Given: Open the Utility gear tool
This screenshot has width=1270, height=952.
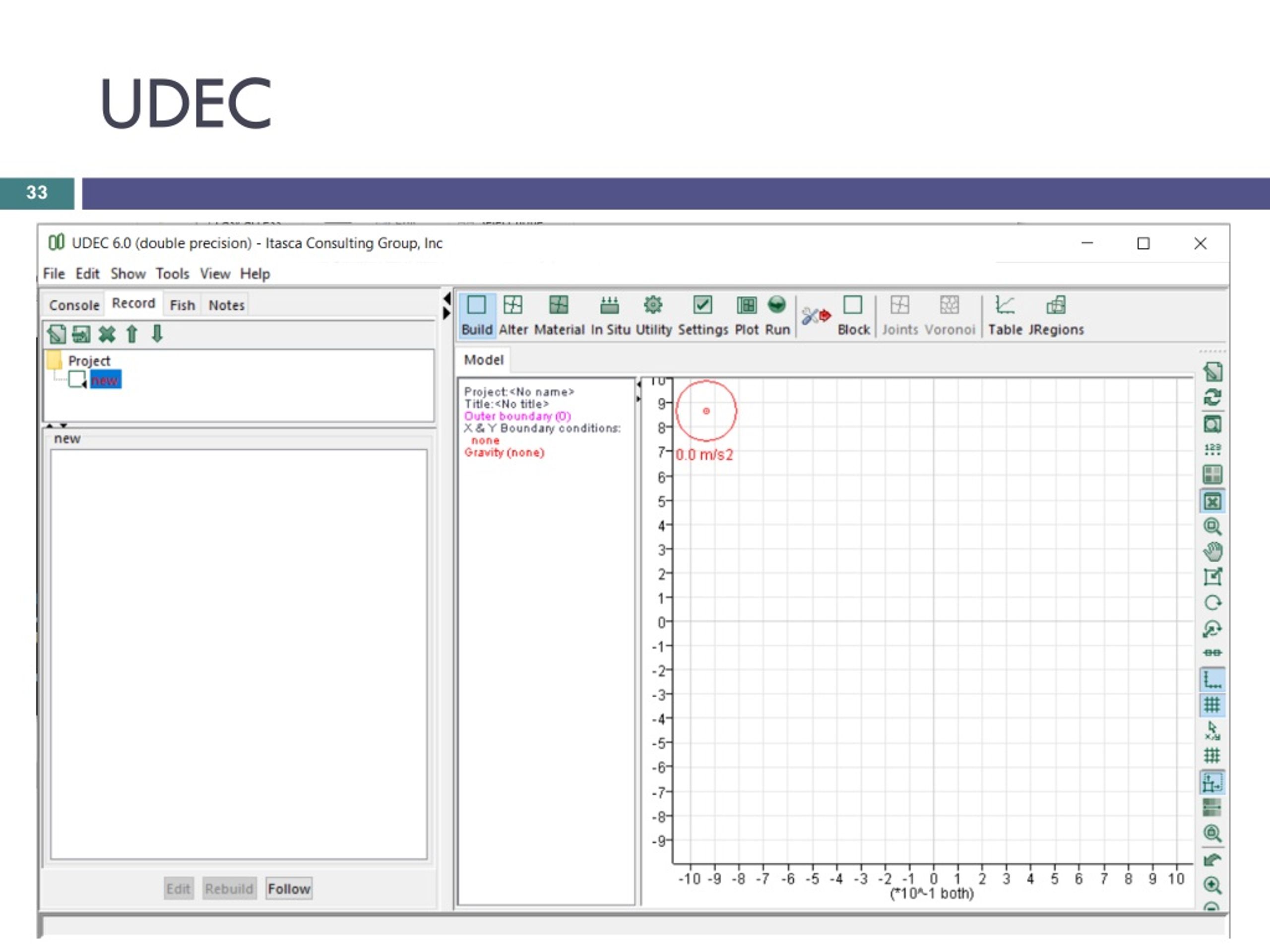Looking at the screenshot, I should pyautogui.click(x=653, y=315).
